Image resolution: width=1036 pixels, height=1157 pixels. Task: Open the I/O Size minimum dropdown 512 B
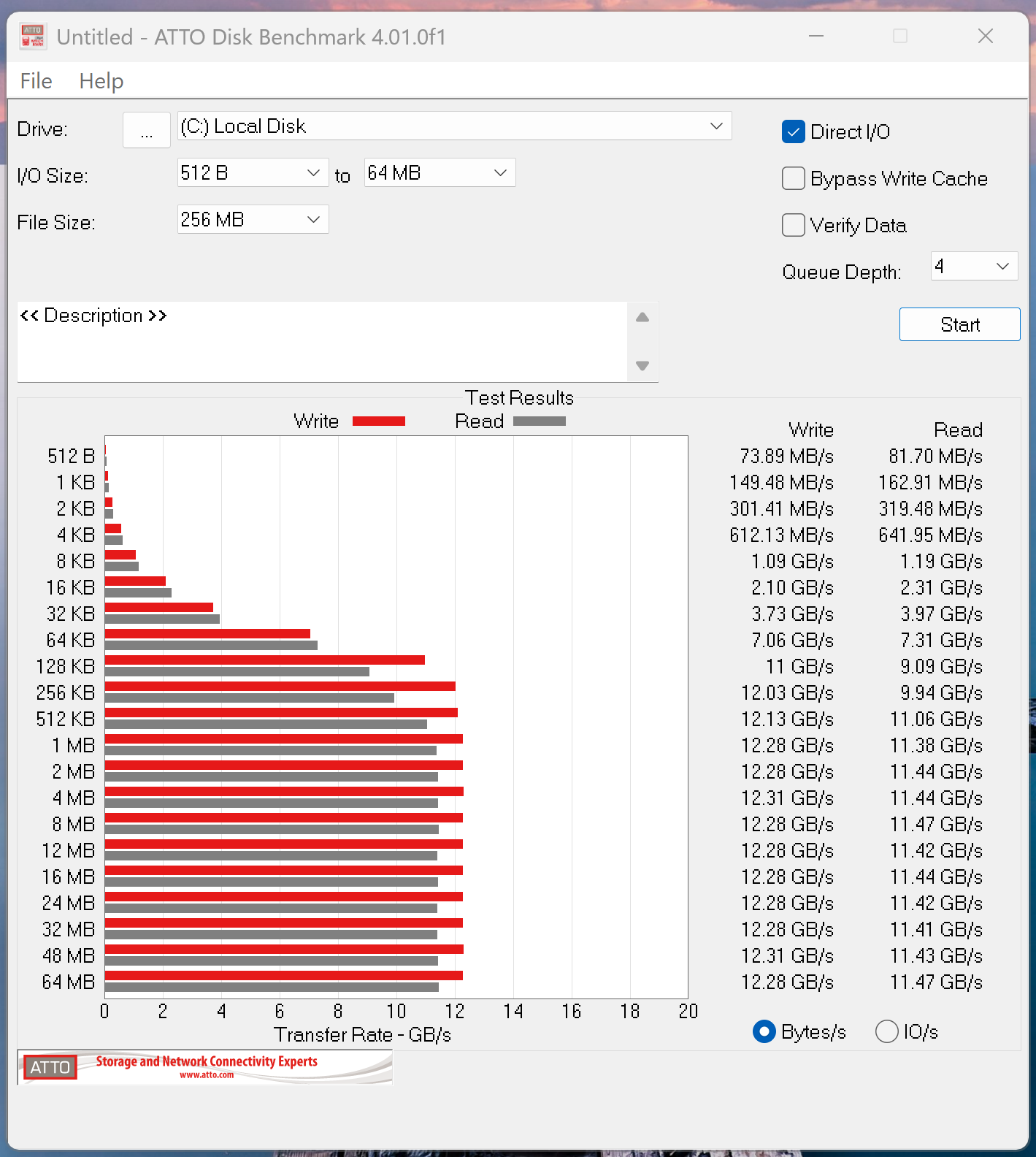pyautogui.click(x=253, y=173)
